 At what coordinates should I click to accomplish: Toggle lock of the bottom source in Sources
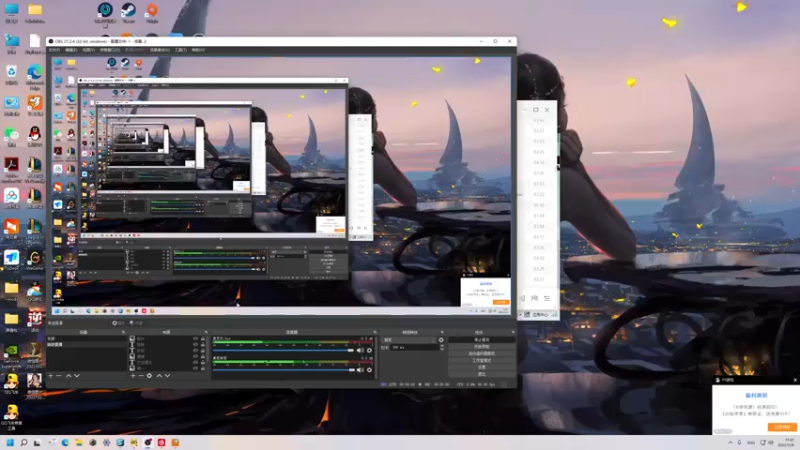click(x=203, y=368)
